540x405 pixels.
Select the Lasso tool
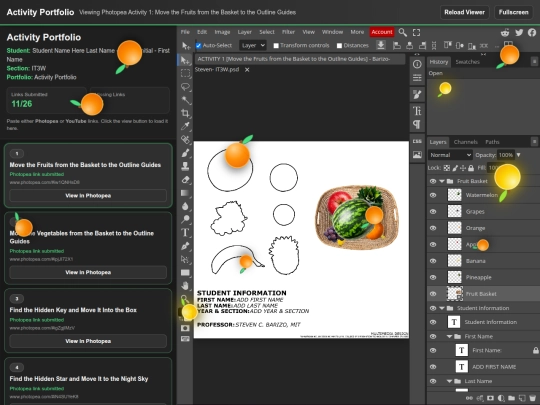[x=185, y=87]
